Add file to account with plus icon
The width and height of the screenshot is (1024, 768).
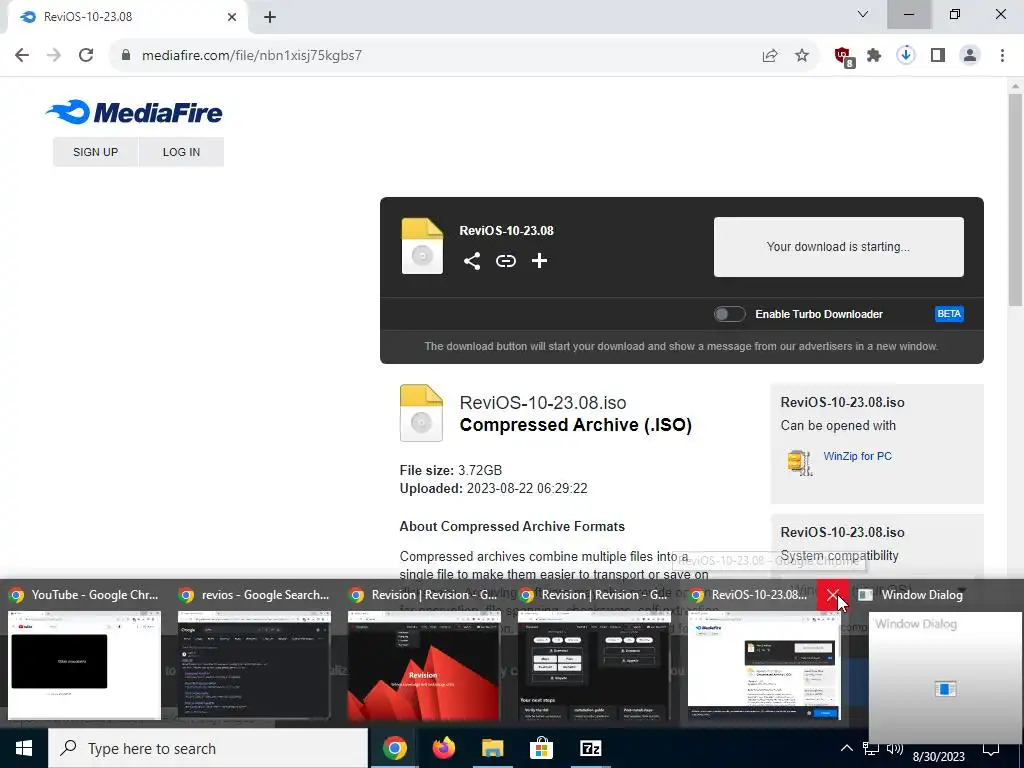pyautogui.click(x=539, y=261)
